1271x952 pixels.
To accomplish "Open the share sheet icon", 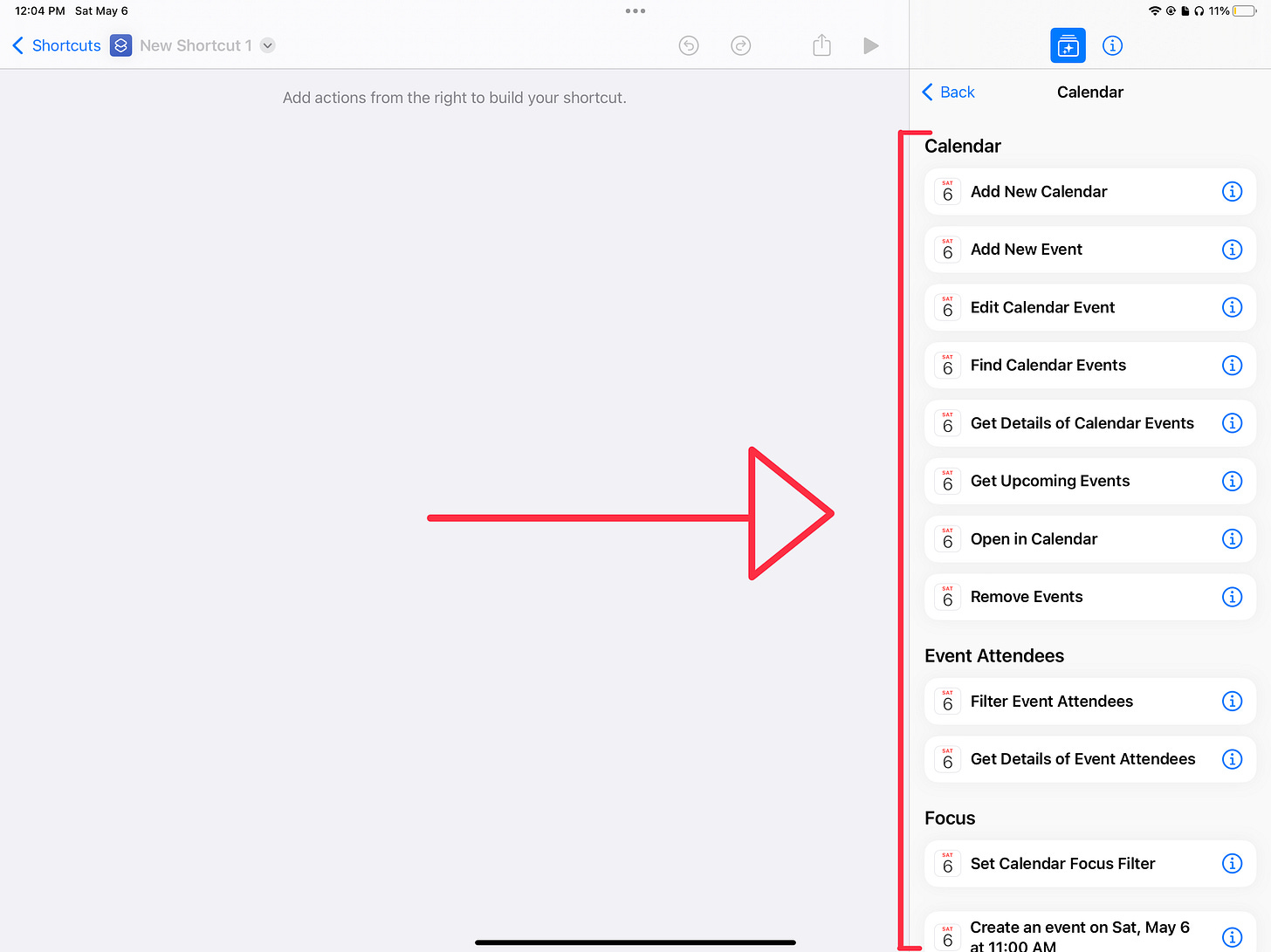I will point(821,45).
